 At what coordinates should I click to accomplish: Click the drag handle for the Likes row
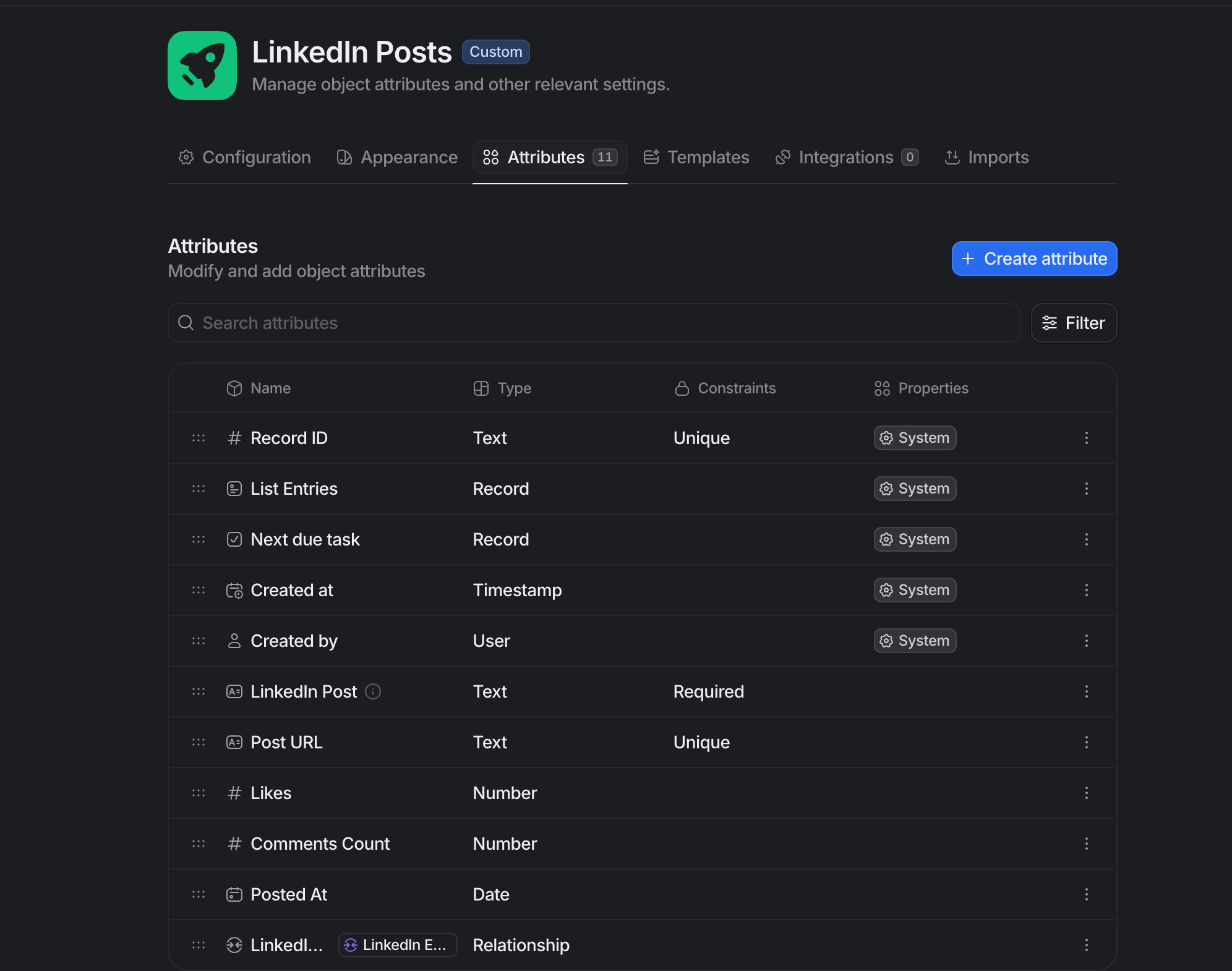coord(199,793)
